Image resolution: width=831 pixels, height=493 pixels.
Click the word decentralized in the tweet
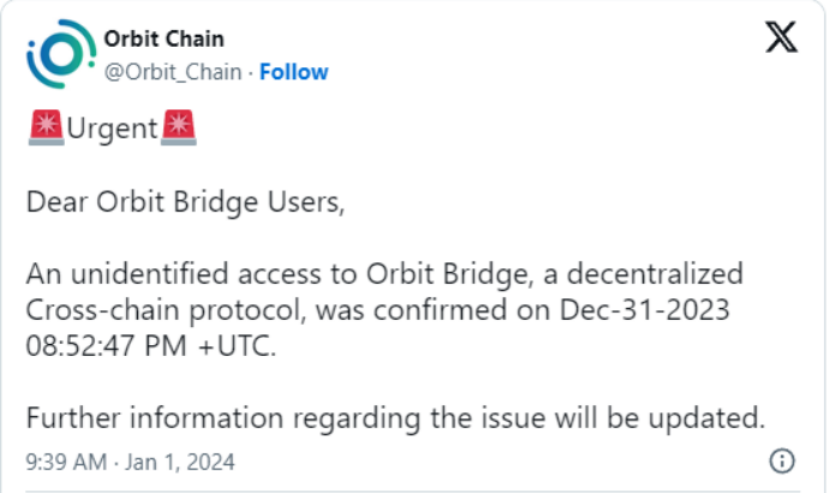655,274
